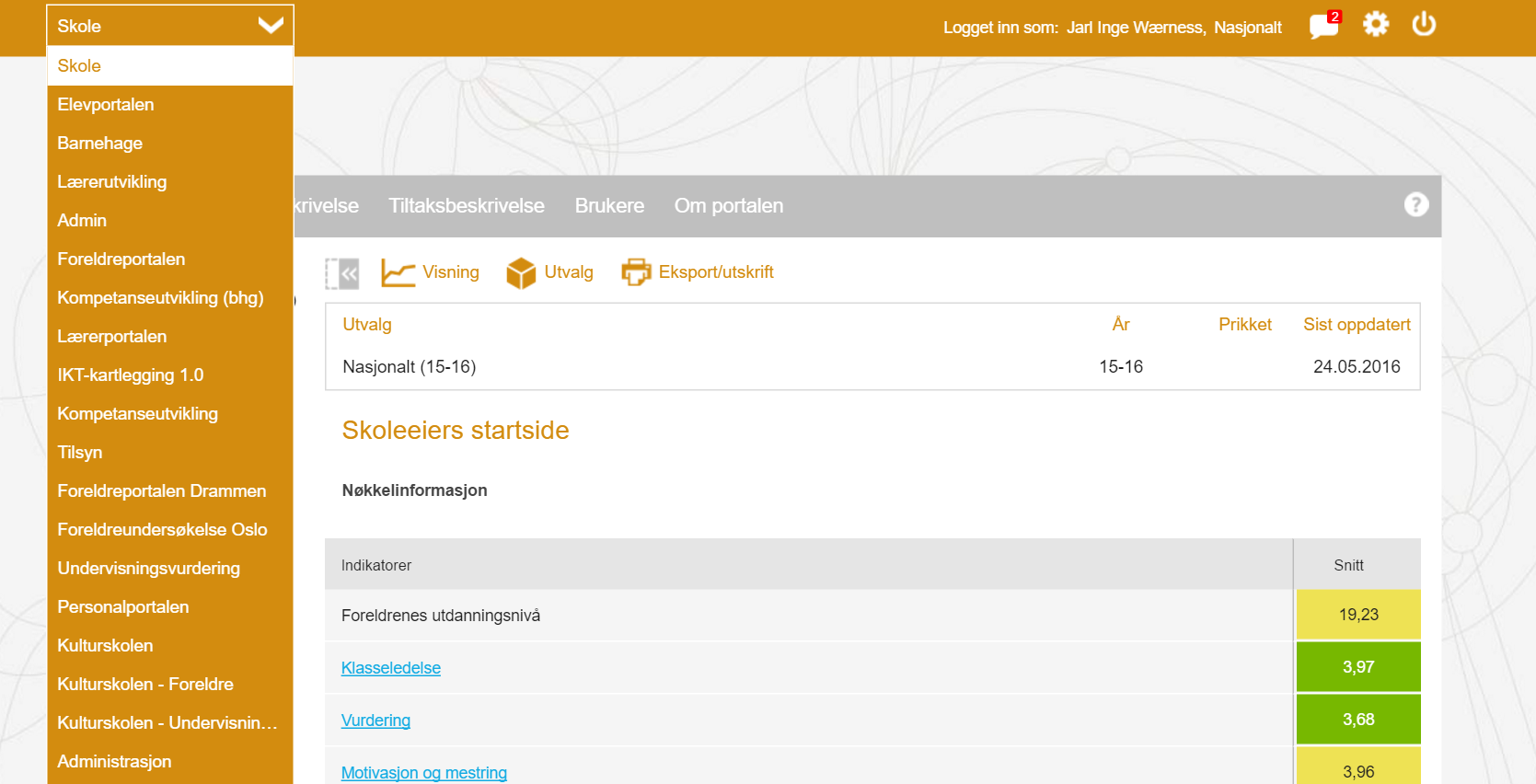Open Administrasjon menu entry
1536x784 pixels.
pyautogui.click(x=170, y=761)
